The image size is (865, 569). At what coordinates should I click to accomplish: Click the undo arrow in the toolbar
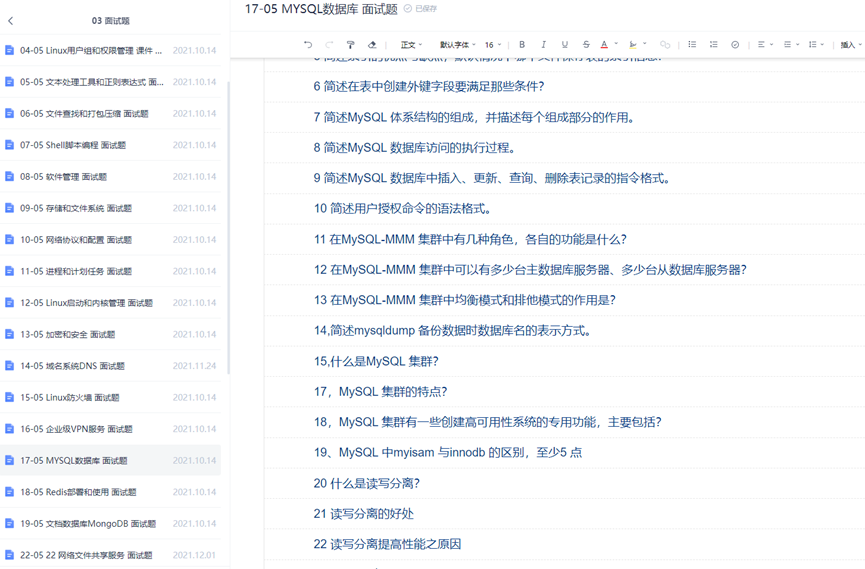coord(308,45)
